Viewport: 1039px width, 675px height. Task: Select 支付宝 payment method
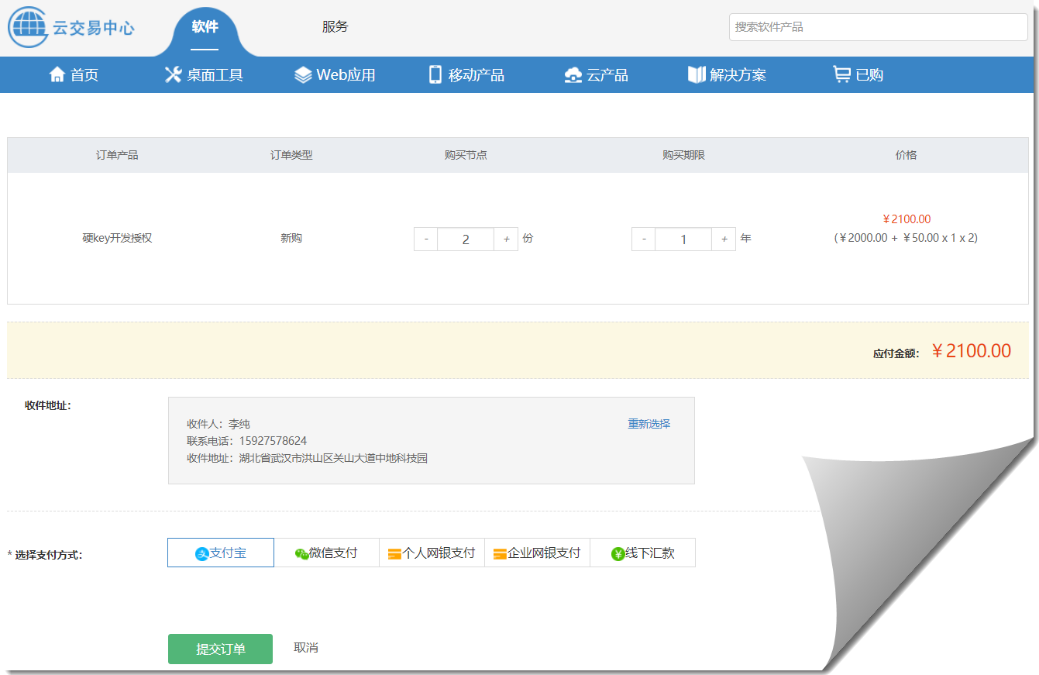(221, 552)
